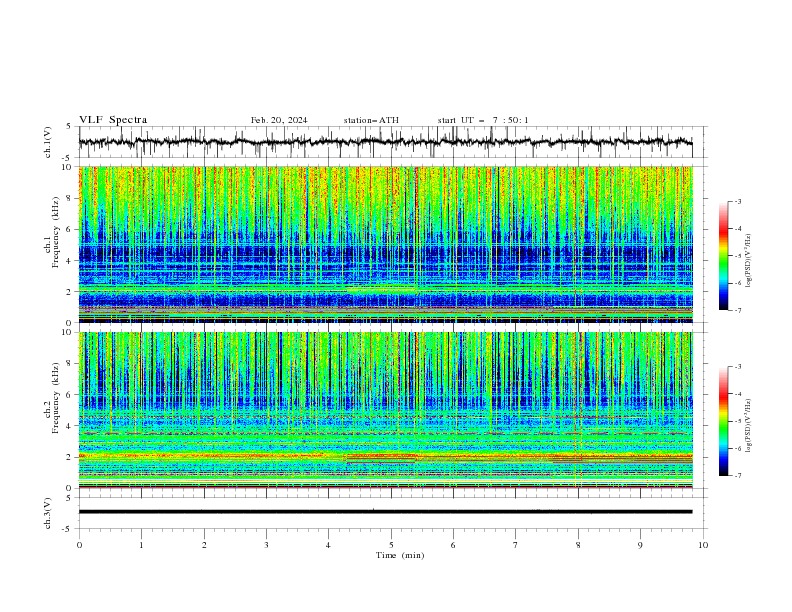Image resolution: width=792 pixels, height=612 pixels.
Task: Click inside the ch.2 spectrogram panel
Action: tap(385, 410)
